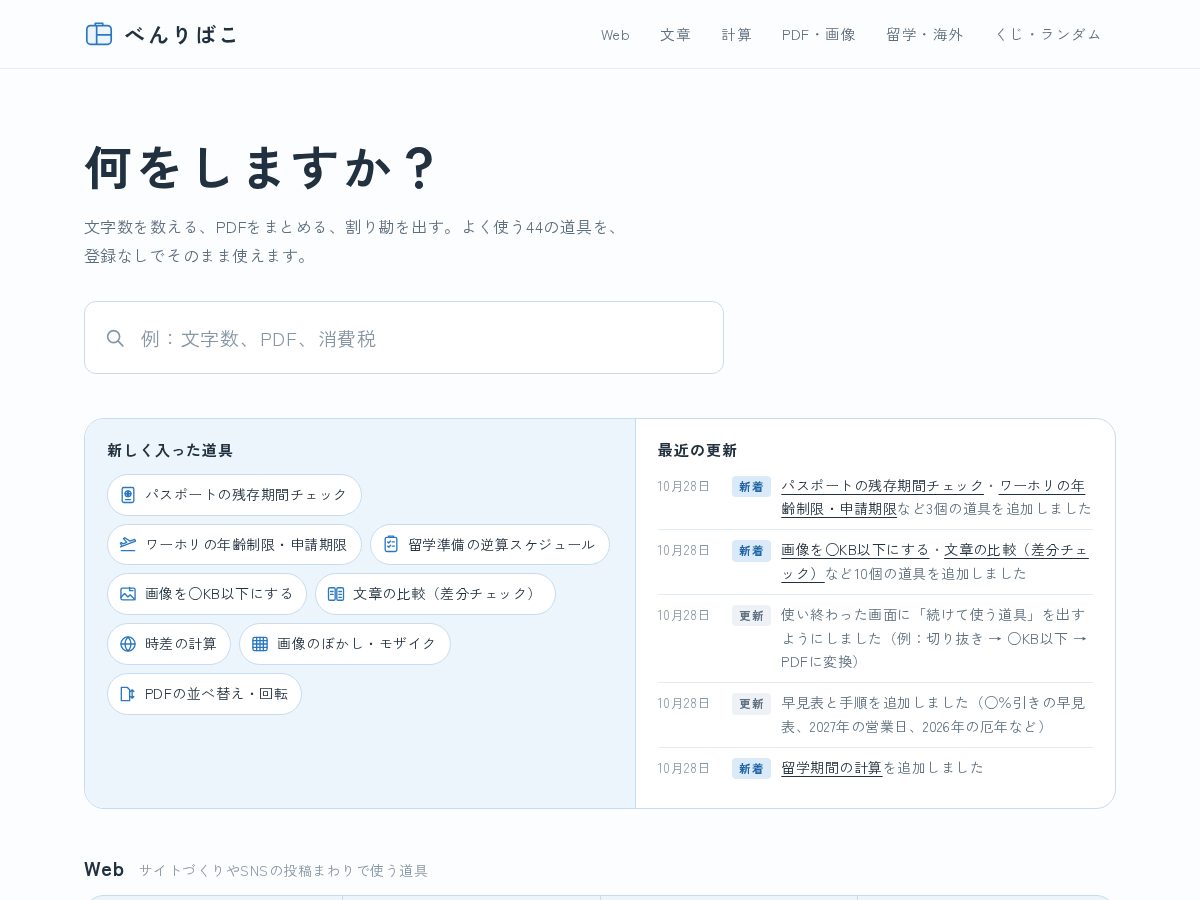
Task: Open 留学準備の逆算スケジュール tool chip
Action: [x=490, y=544]
